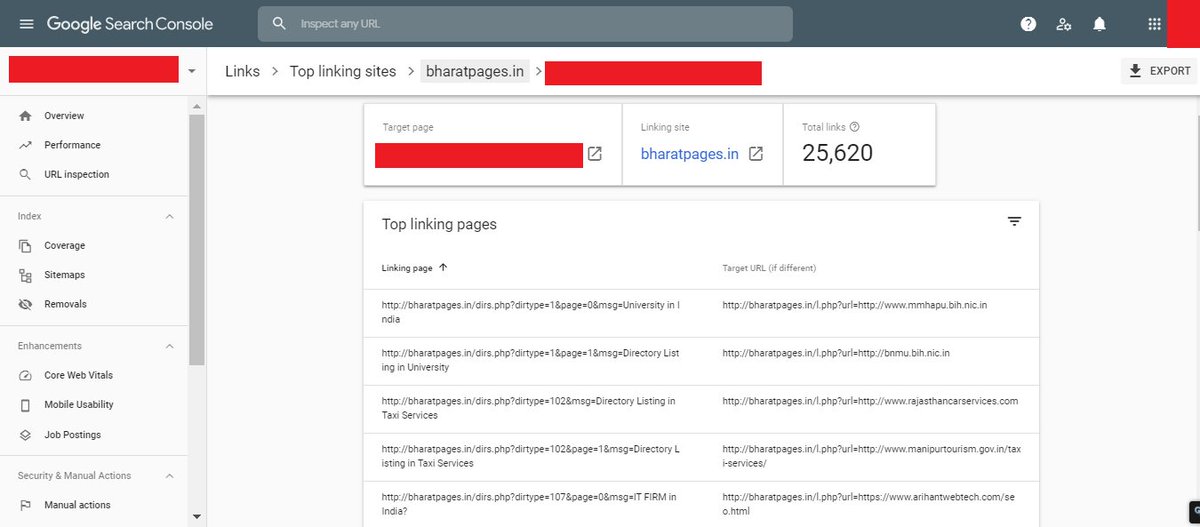Click the Google Search Console logo
The image size is (1200, 527).
point(129,24)
